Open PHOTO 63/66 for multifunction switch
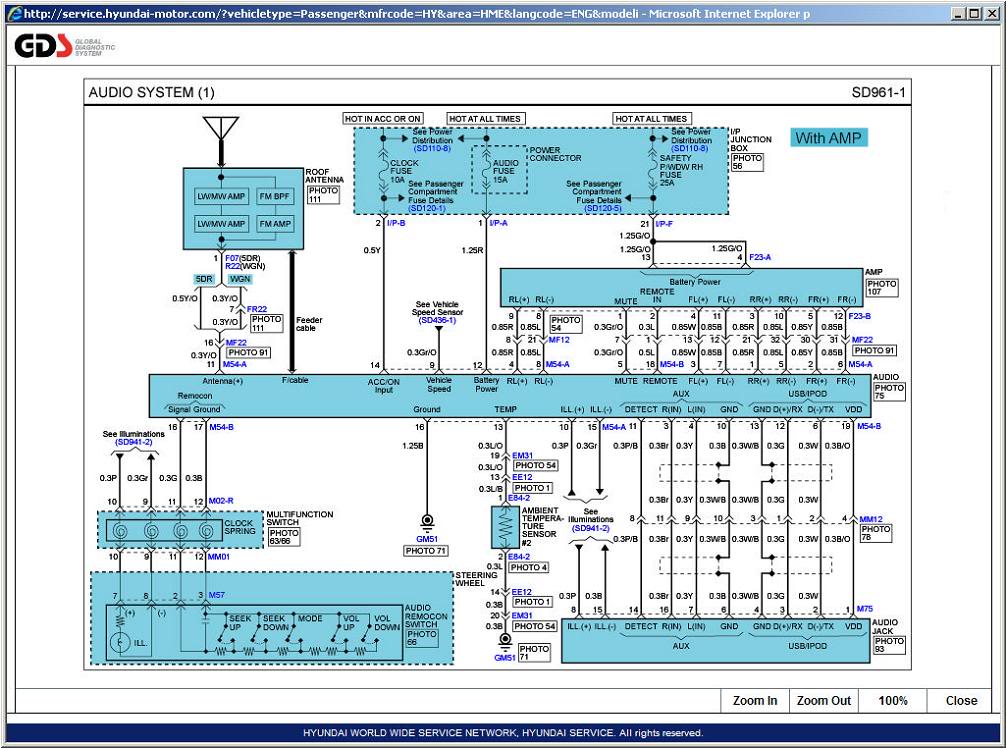Viewport: 1006px width, 748px height. [x=284, y=537]
